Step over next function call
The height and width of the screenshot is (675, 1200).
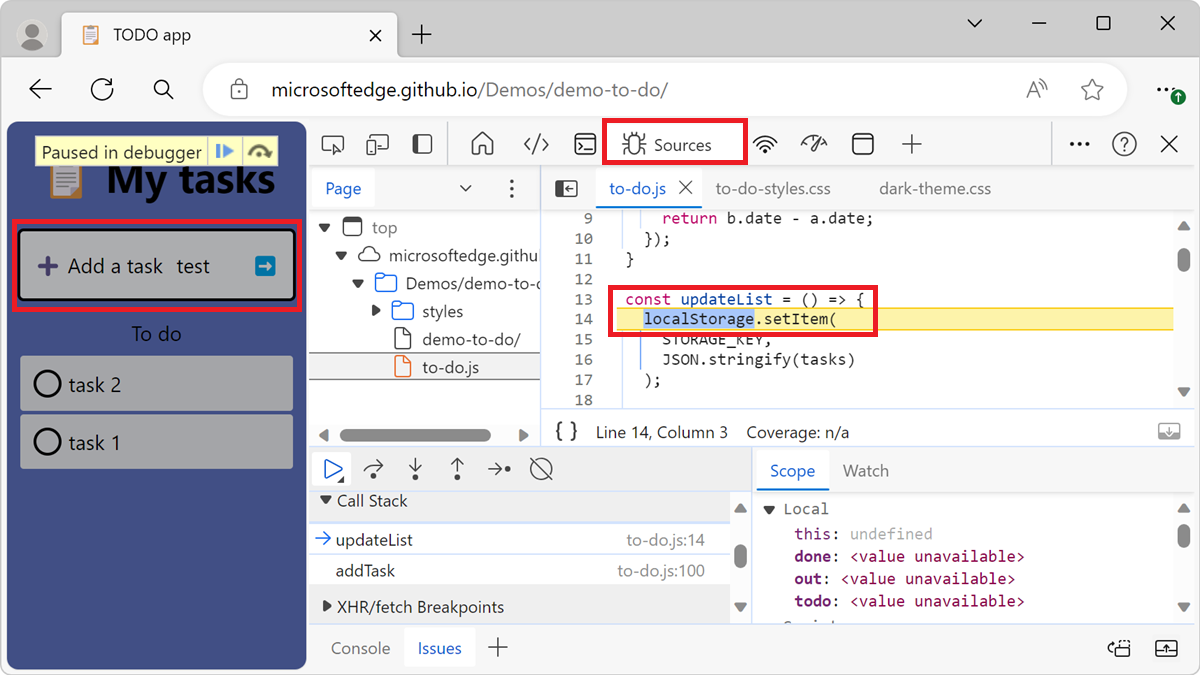[x=373, y=468]
